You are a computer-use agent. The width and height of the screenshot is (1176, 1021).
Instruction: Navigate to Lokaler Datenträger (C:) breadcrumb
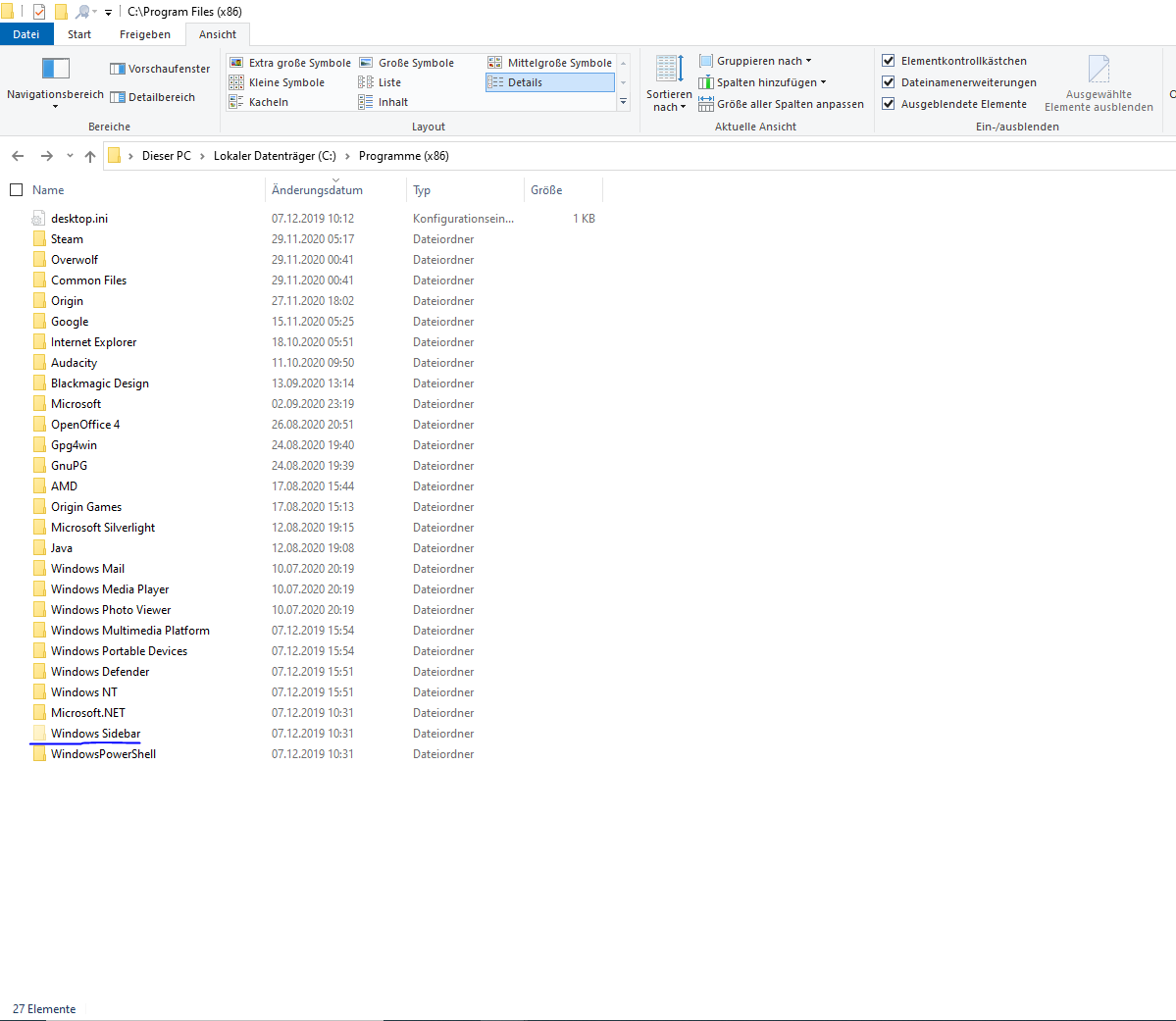point(275,156)
